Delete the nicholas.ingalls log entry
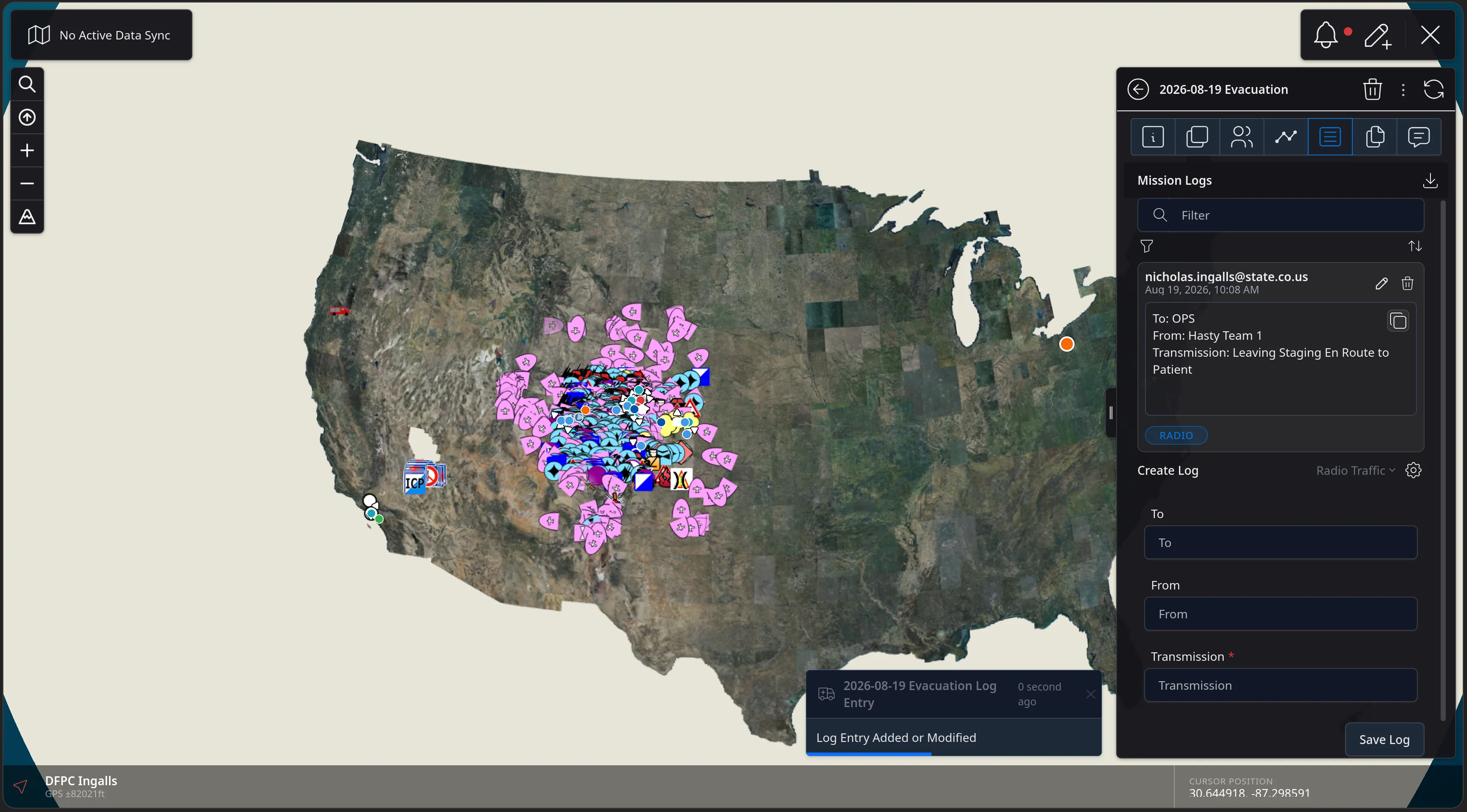The width and height of the screenshot is (1467, 812). [1407, 283]
